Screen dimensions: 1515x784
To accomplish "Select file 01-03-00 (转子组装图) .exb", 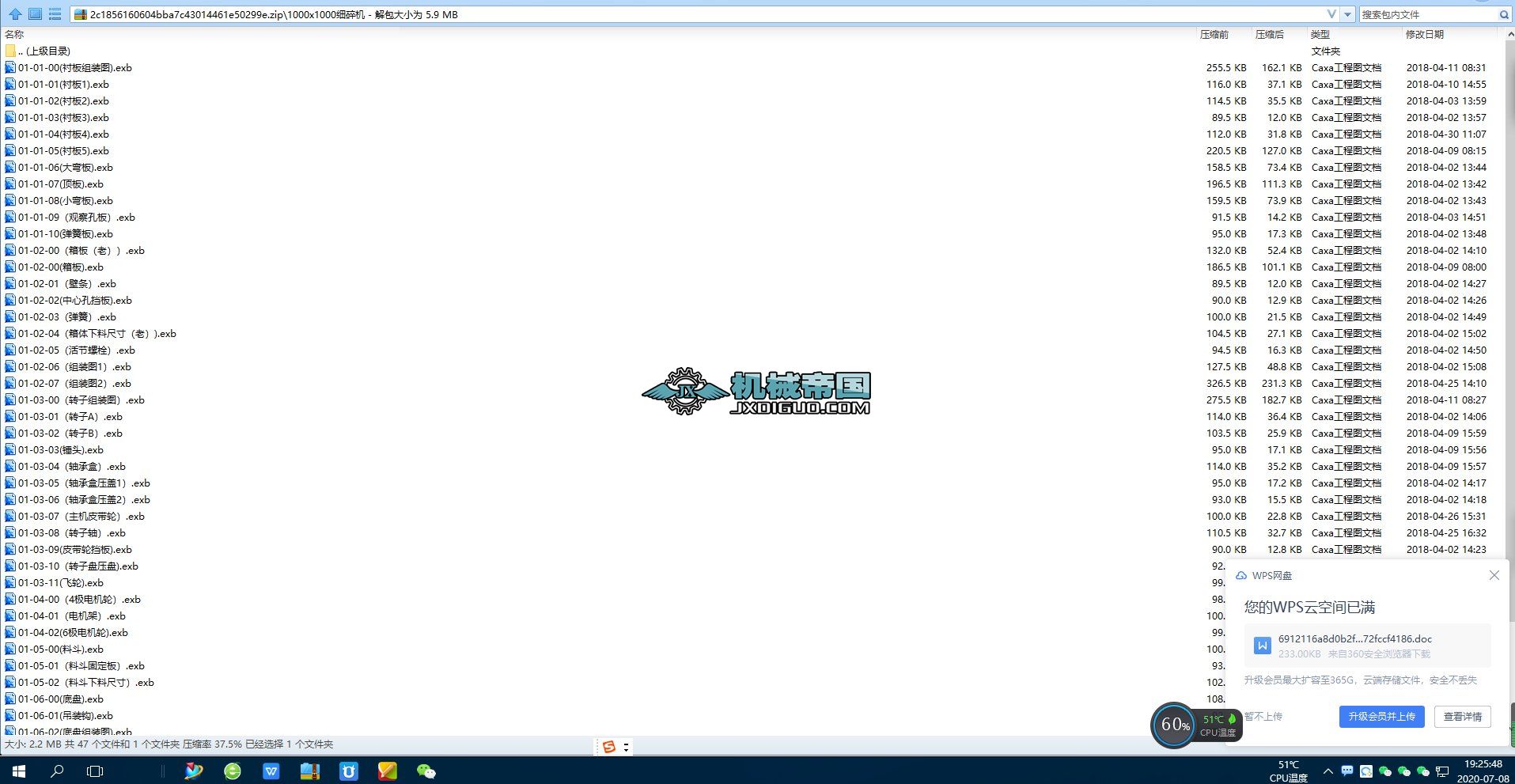I will 81,400.
